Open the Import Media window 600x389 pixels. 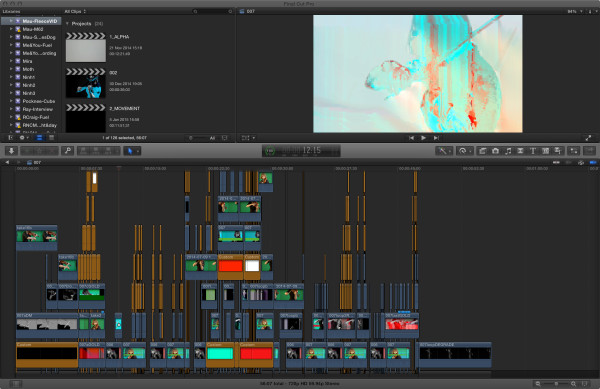pos(11,151)
